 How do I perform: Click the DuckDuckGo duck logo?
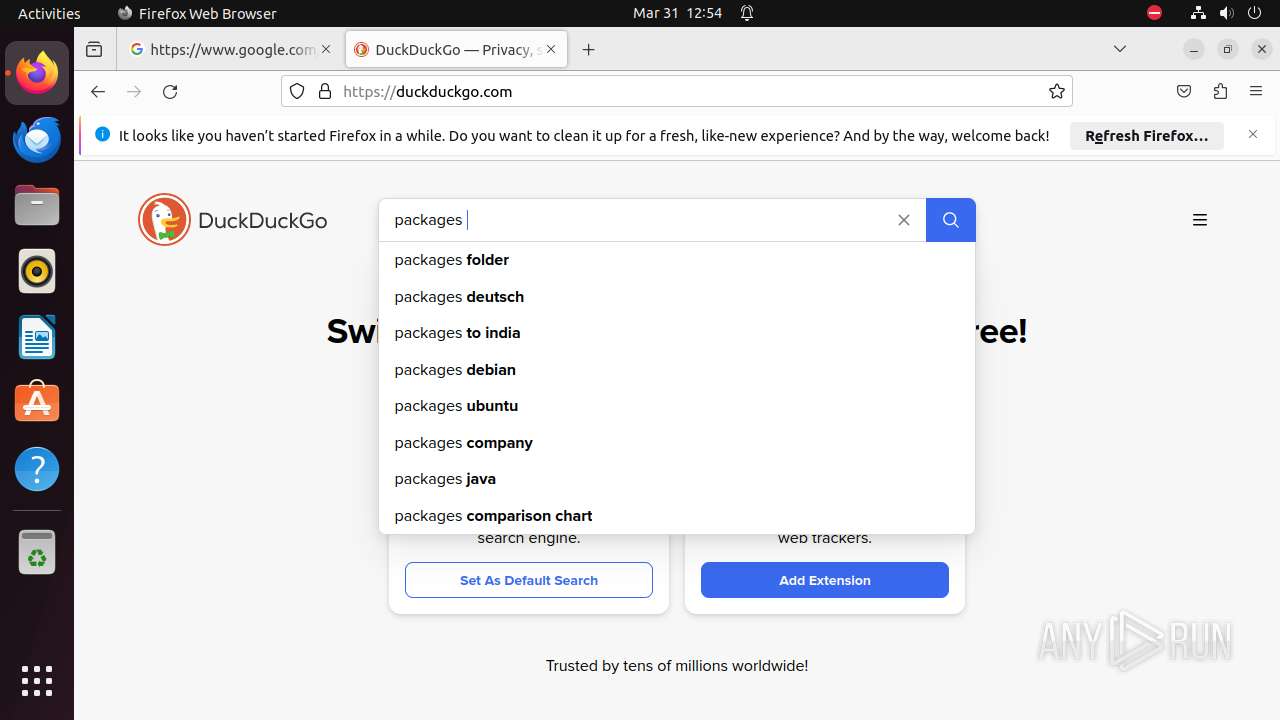164,220
